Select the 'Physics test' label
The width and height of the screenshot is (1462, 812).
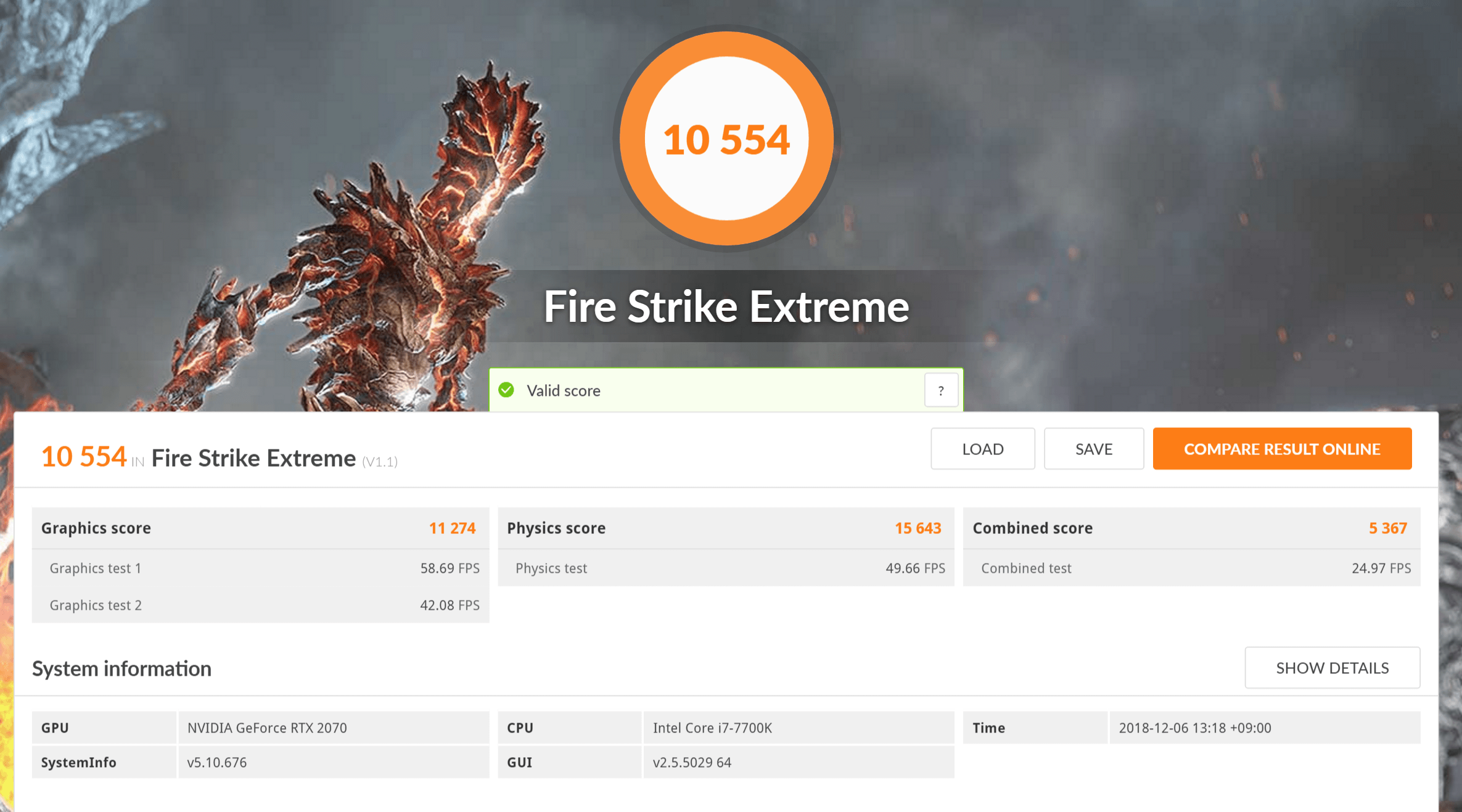[x=551, y=568]
